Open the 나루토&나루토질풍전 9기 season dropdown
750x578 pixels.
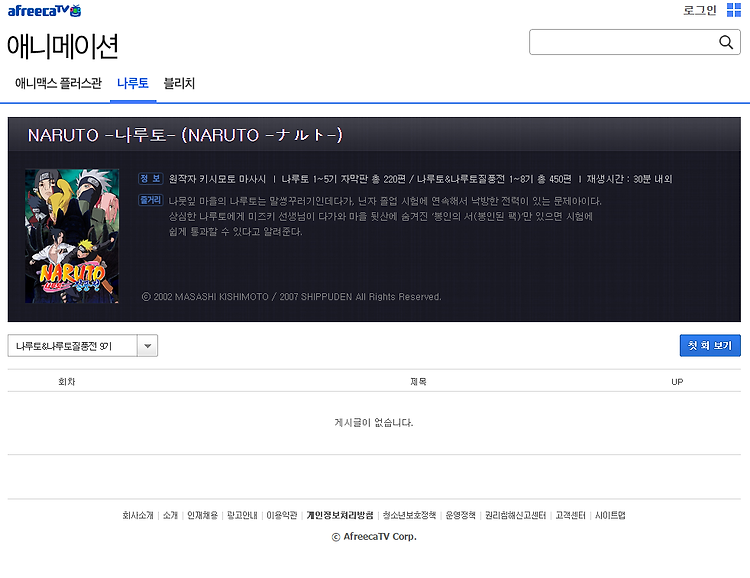(x=82, y=345)
